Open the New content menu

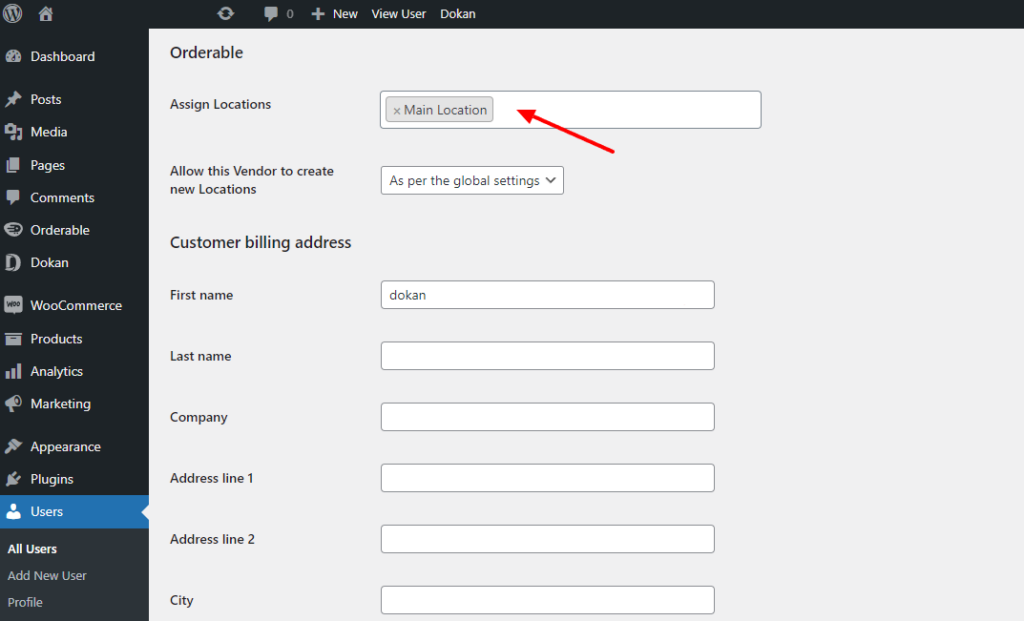click(x=334, y=13)
